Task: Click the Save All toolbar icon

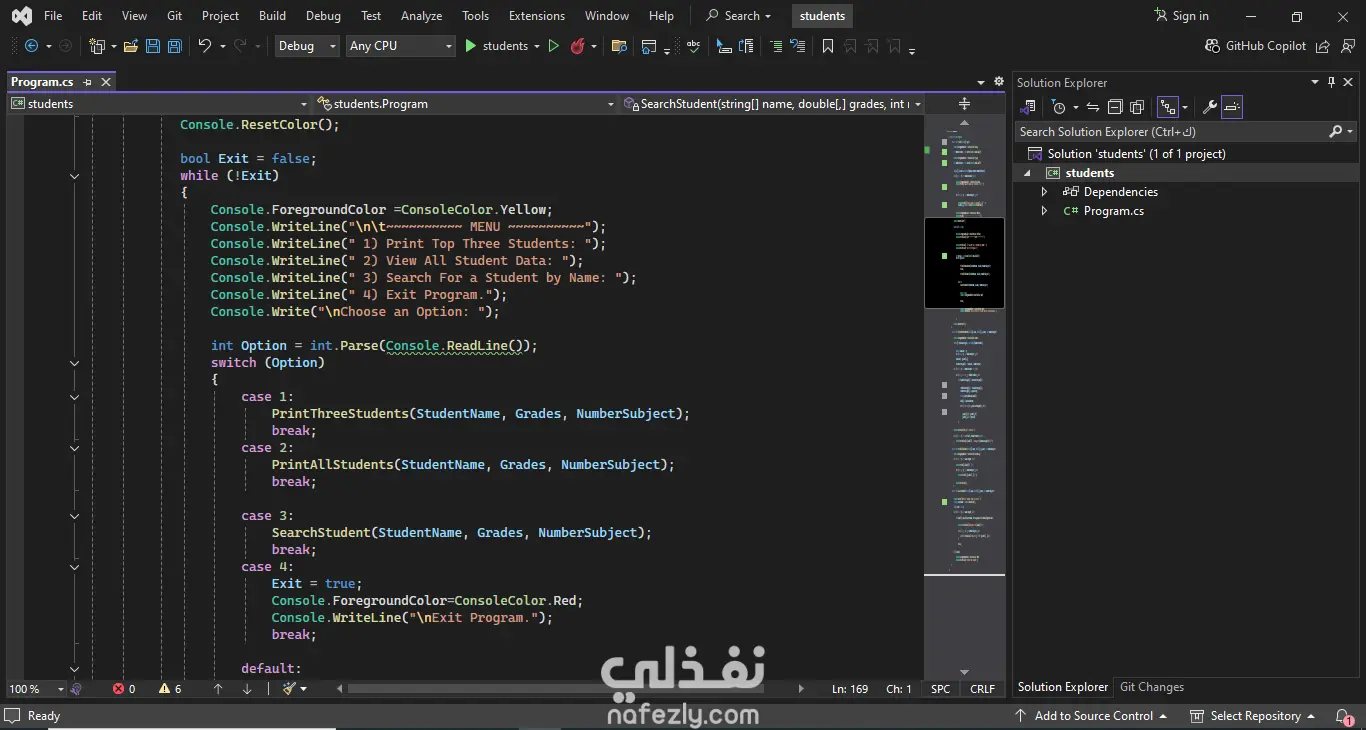Action: 175,46
